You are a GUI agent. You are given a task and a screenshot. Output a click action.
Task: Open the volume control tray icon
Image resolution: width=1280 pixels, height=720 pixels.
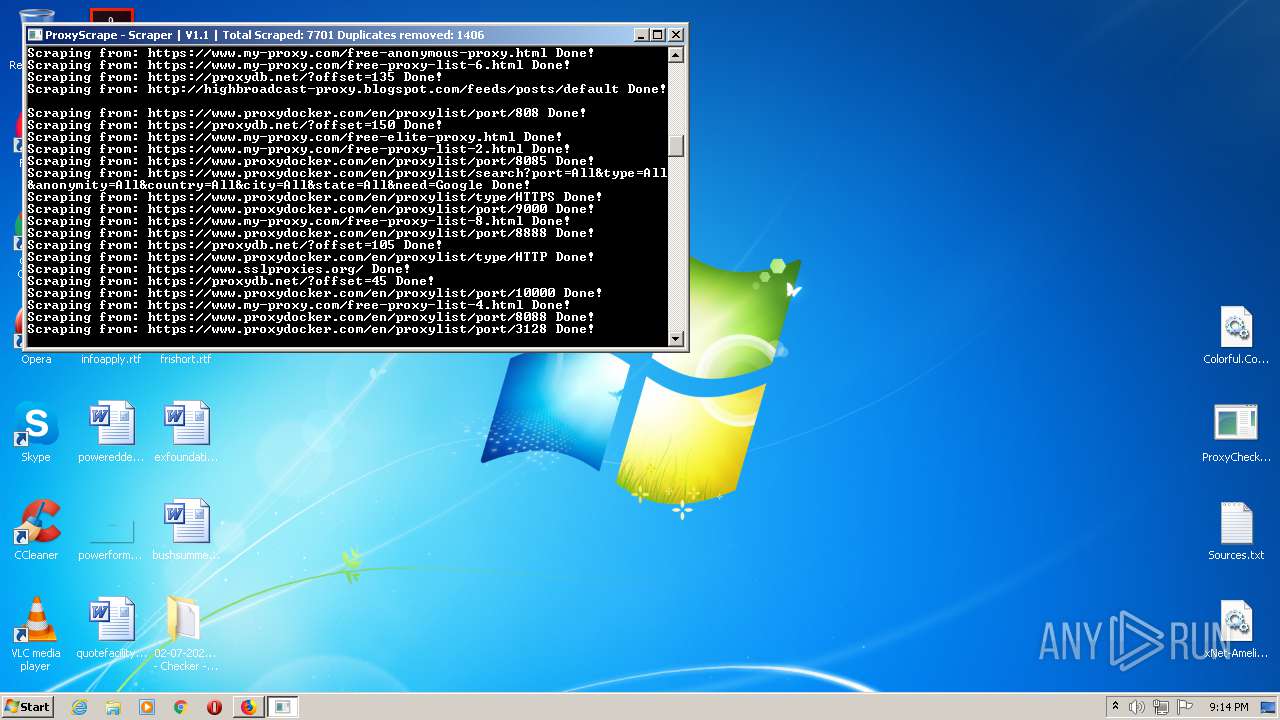(1137, 707)
